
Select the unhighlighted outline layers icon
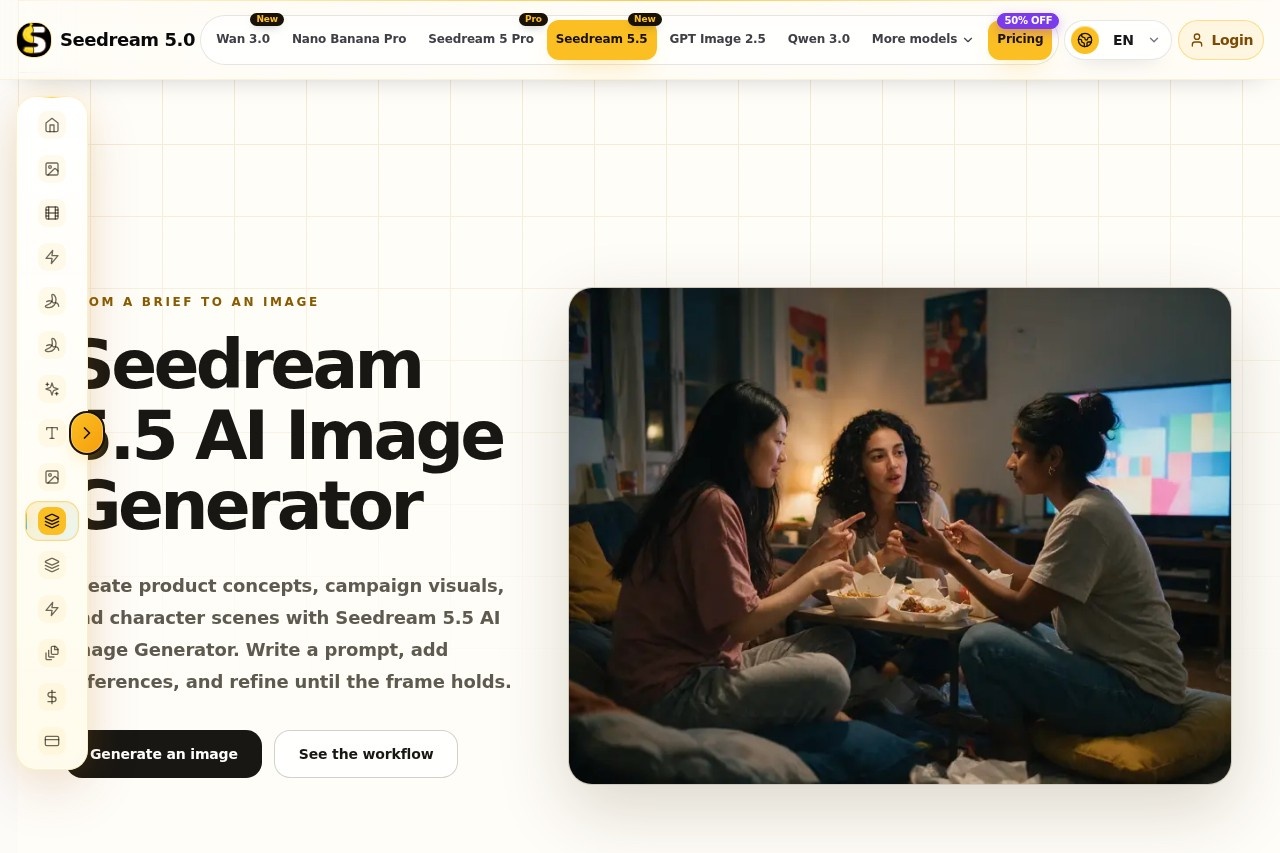tap(52, 565)
